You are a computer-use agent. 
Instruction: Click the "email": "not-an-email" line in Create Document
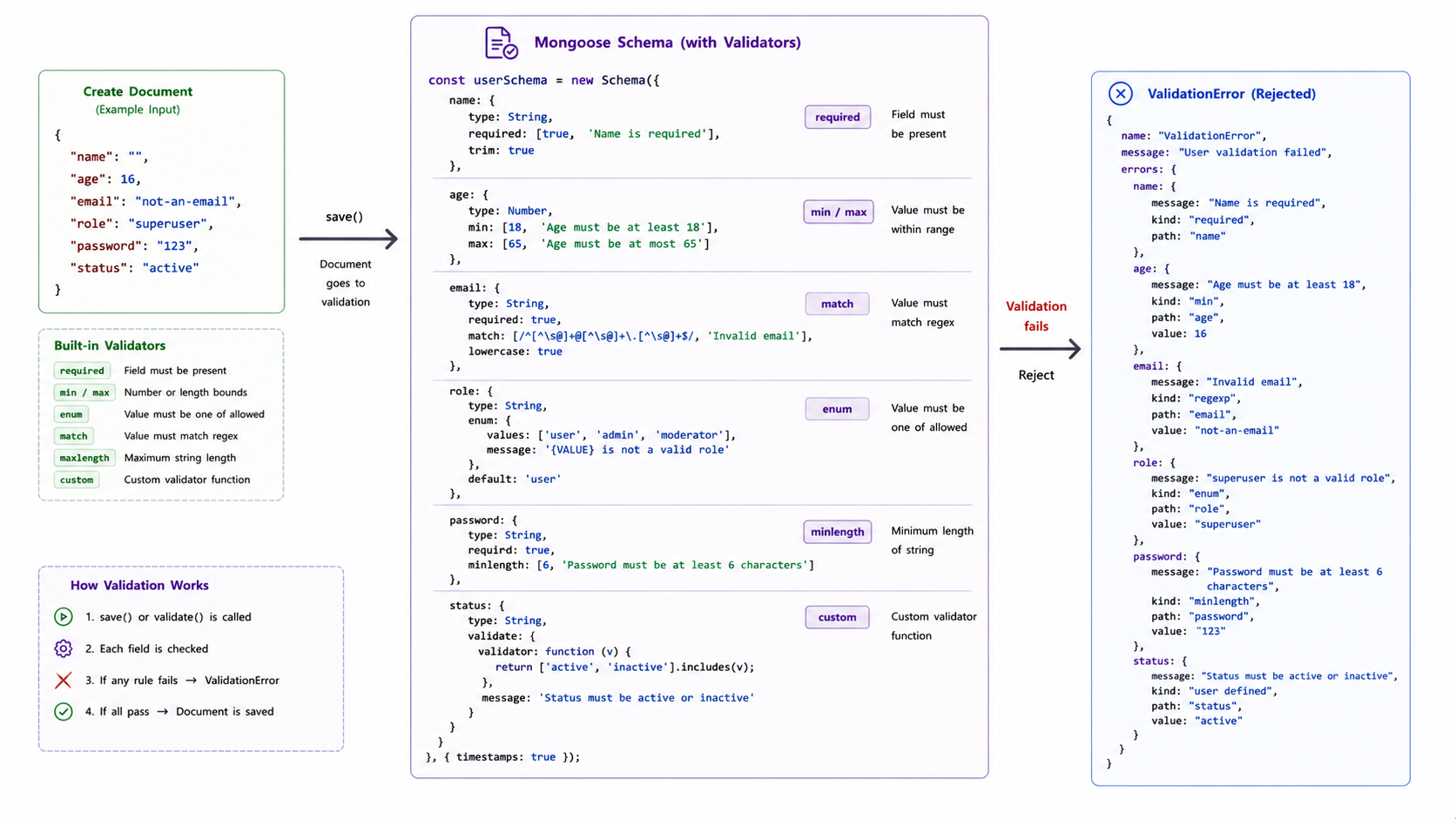click(156, 201)
